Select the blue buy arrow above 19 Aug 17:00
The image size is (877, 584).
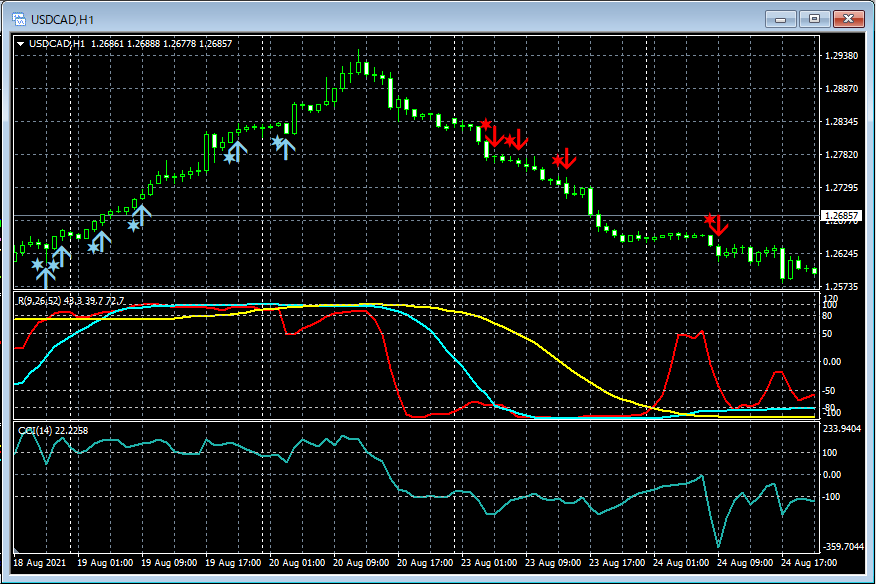(x=238, y=151)
